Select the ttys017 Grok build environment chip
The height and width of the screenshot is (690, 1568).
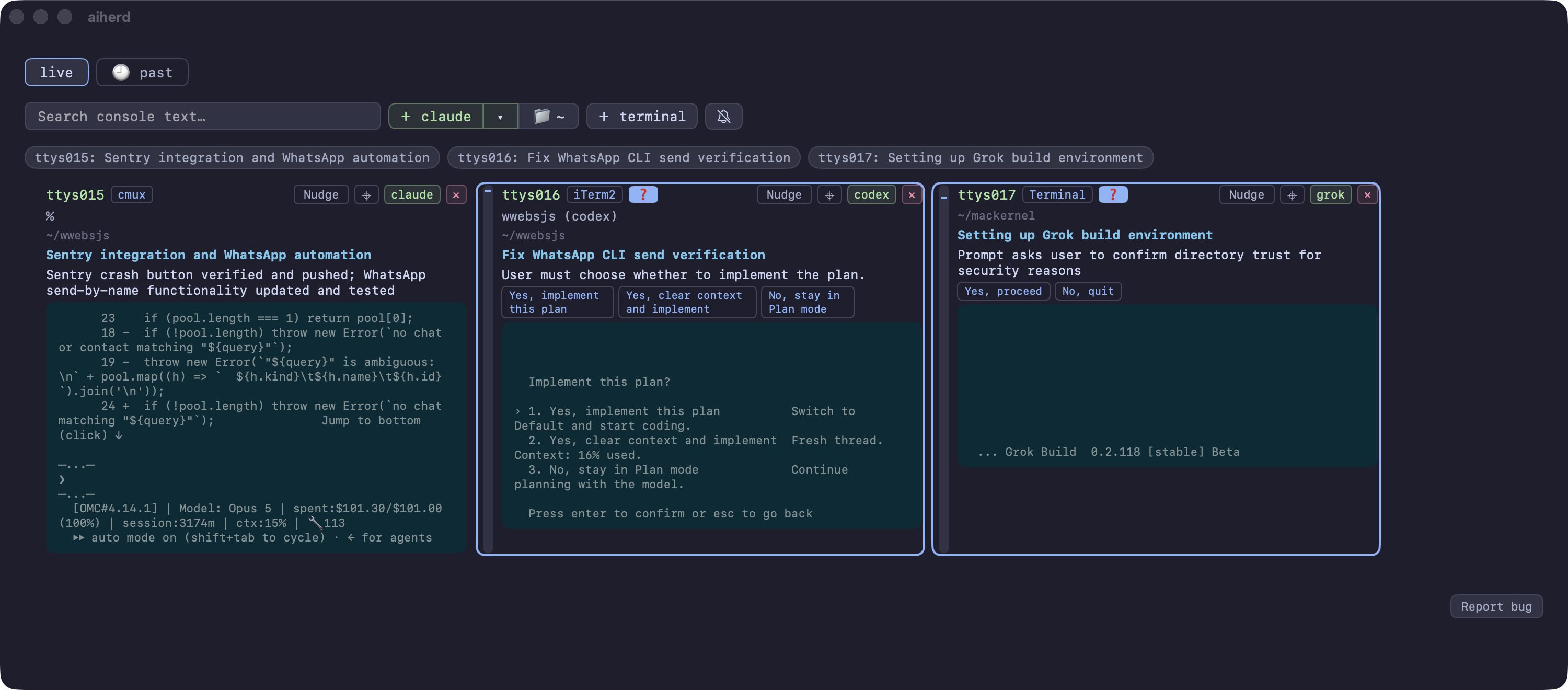pos(980,158)
